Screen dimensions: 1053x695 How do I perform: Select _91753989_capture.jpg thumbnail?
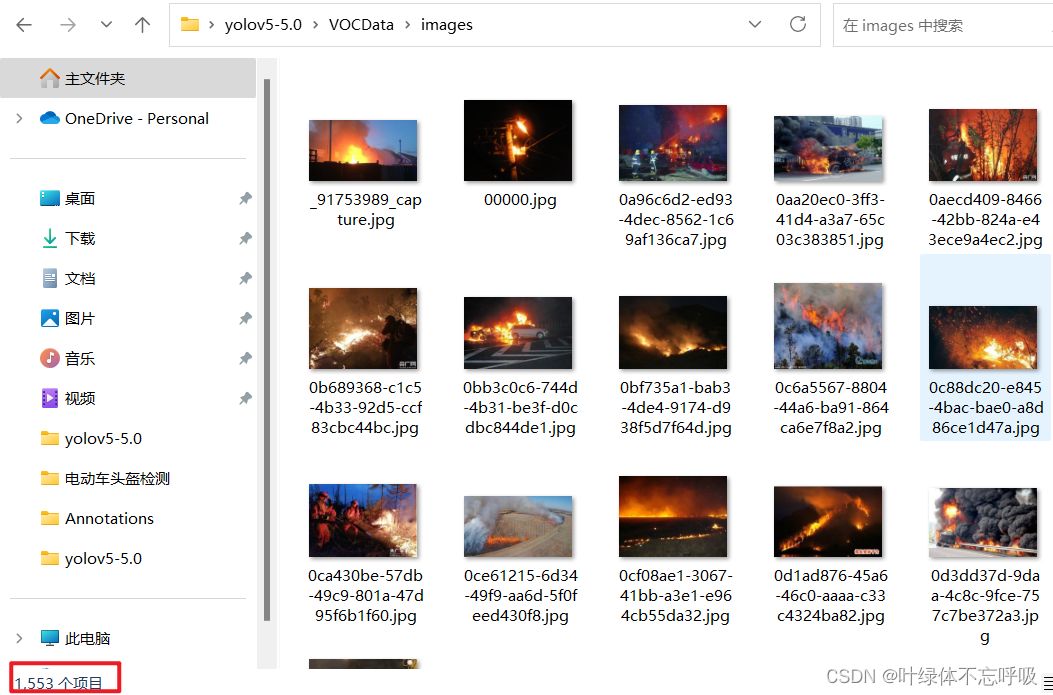click(363, 150)
